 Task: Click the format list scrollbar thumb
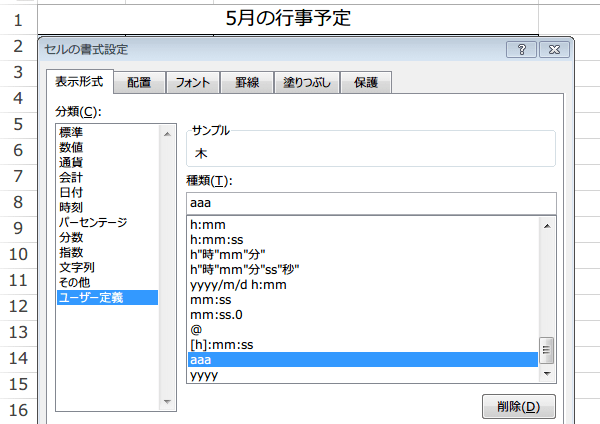click(546, 350)
